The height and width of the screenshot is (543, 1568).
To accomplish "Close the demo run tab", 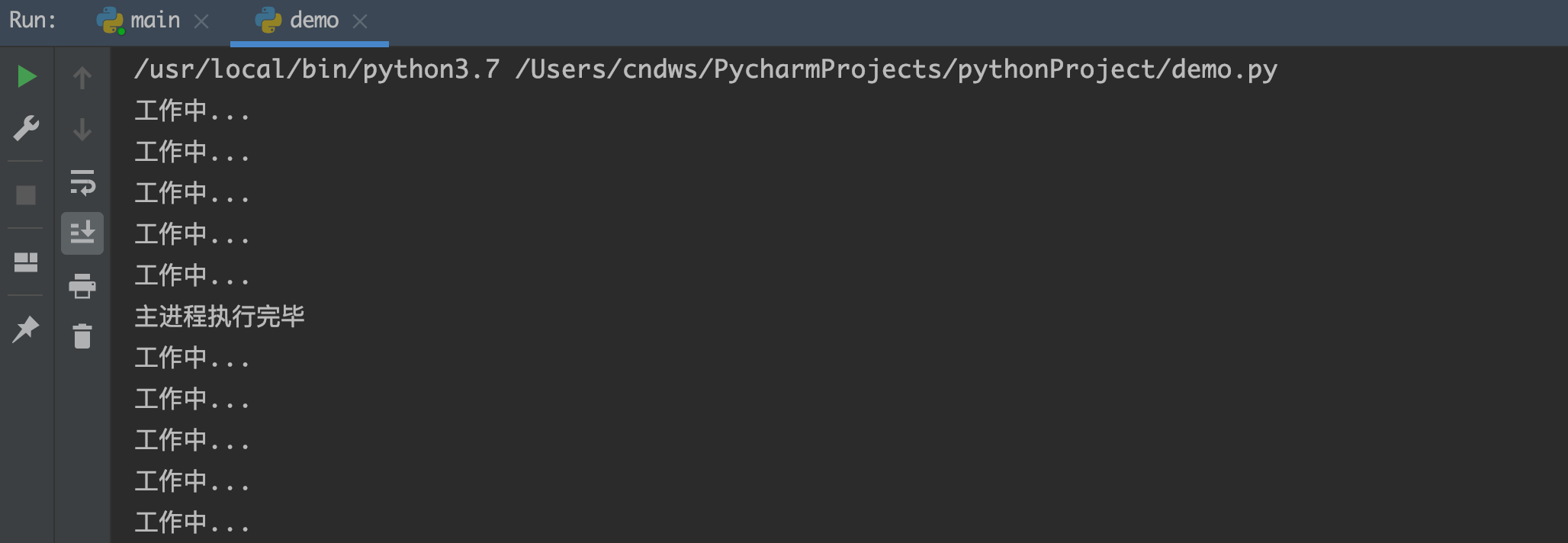I will point(360,21).
